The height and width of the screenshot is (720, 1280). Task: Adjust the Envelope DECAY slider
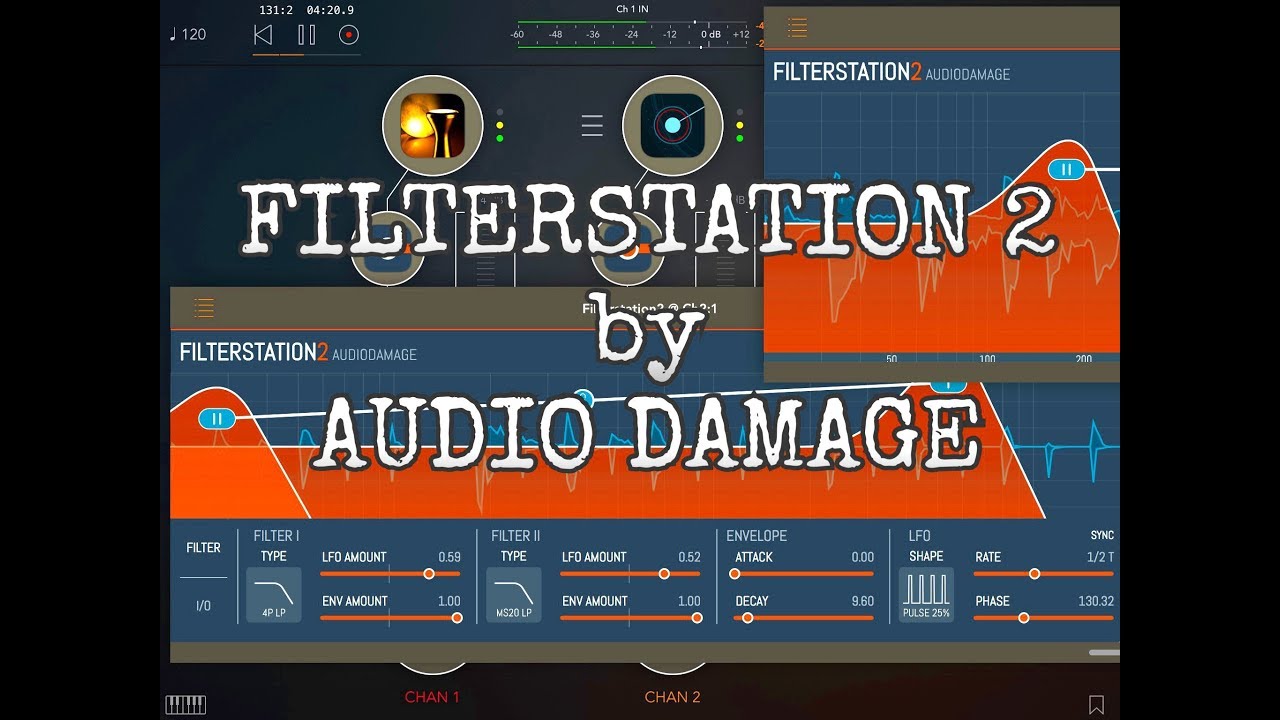(803, 618)
